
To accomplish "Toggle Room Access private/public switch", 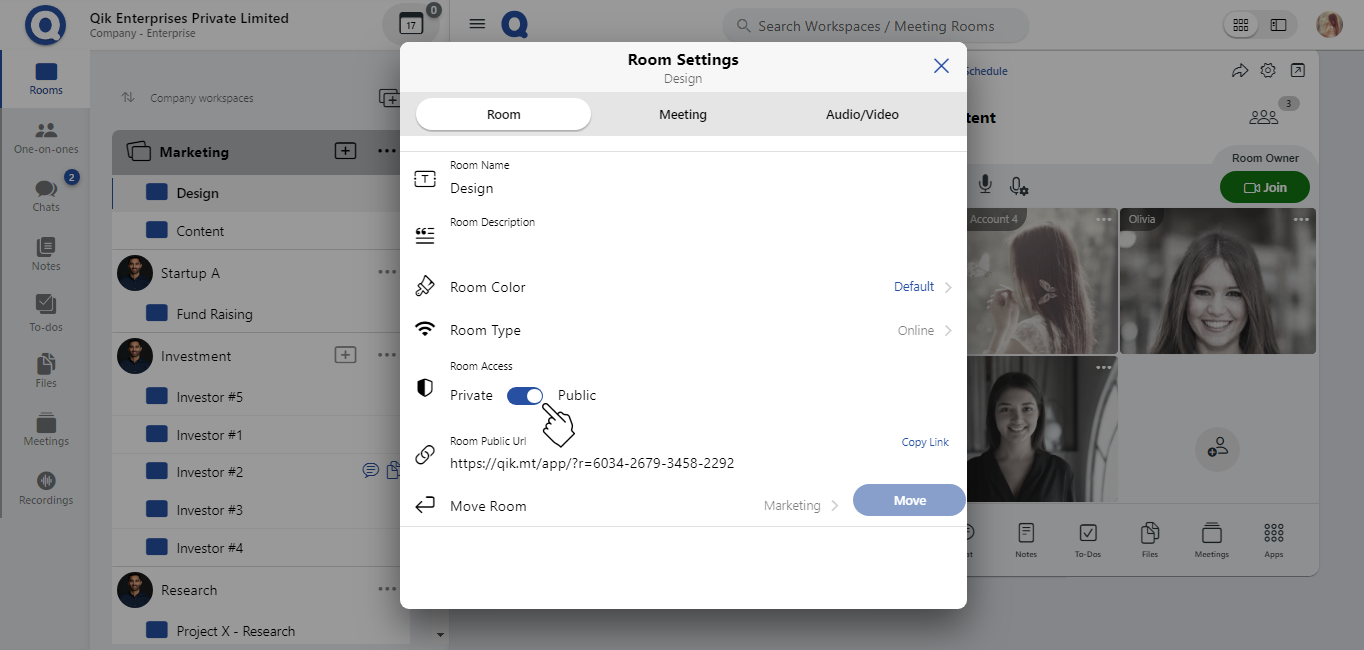I will tap(524, 396).
